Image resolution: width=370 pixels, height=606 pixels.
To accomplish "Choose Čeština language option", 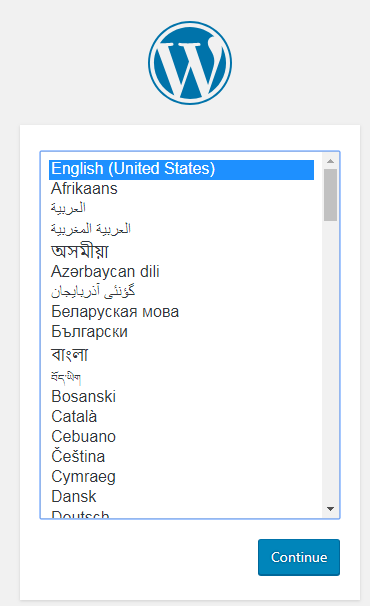I will click(x=181, y=456).
